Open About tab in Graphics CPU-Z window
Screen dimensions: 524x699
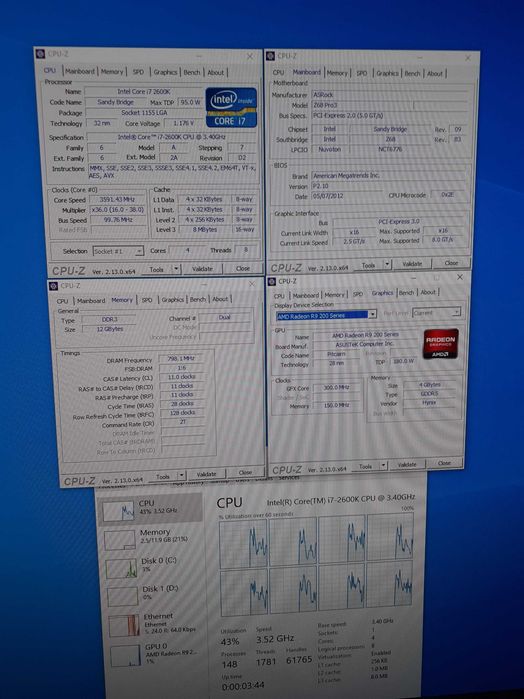tap(428, 292)
